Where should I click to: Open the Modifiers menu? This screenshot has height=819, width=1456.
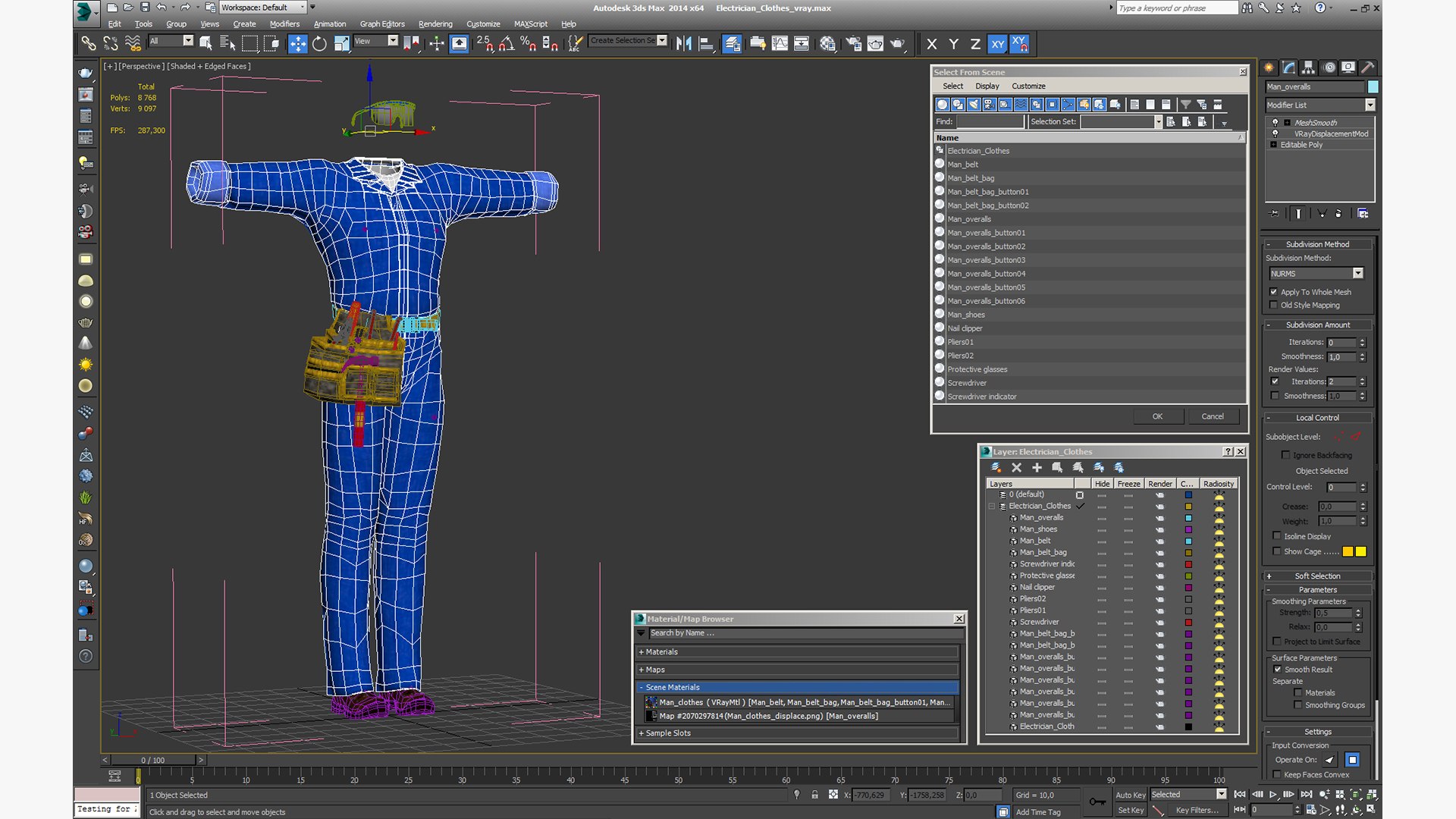pyautogui.click(x=284, y=24)
